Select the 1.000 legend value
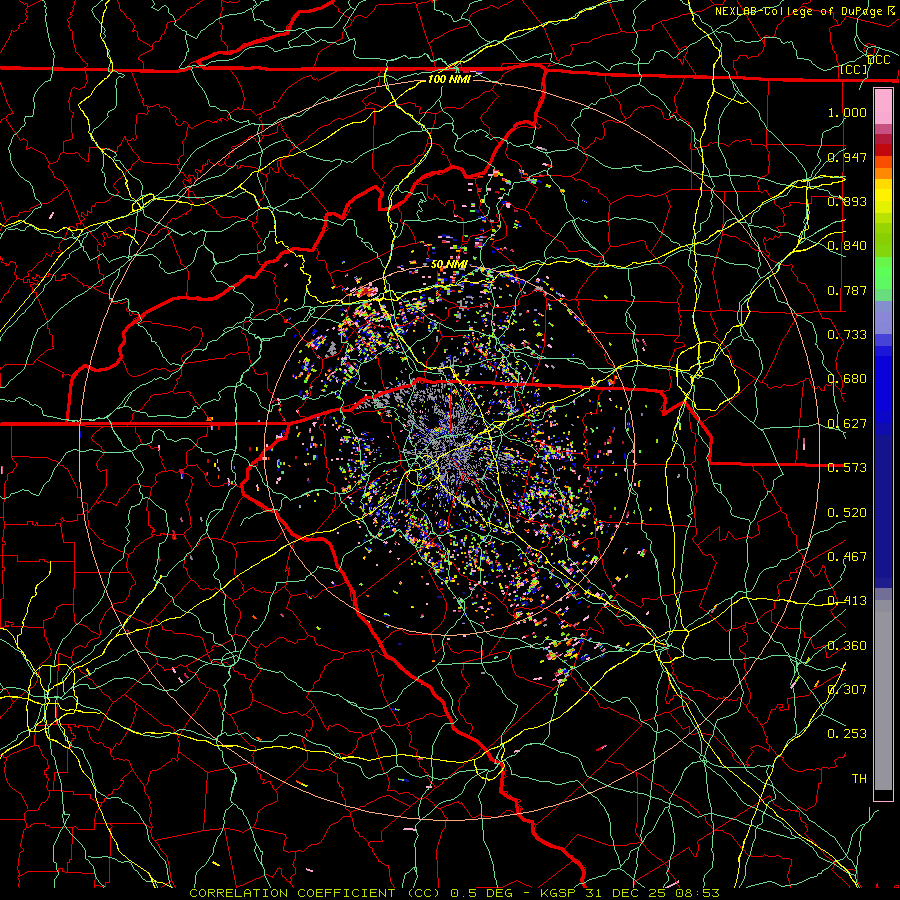The width and height of the screenshot is (900, 900). [x=847, y=112]
